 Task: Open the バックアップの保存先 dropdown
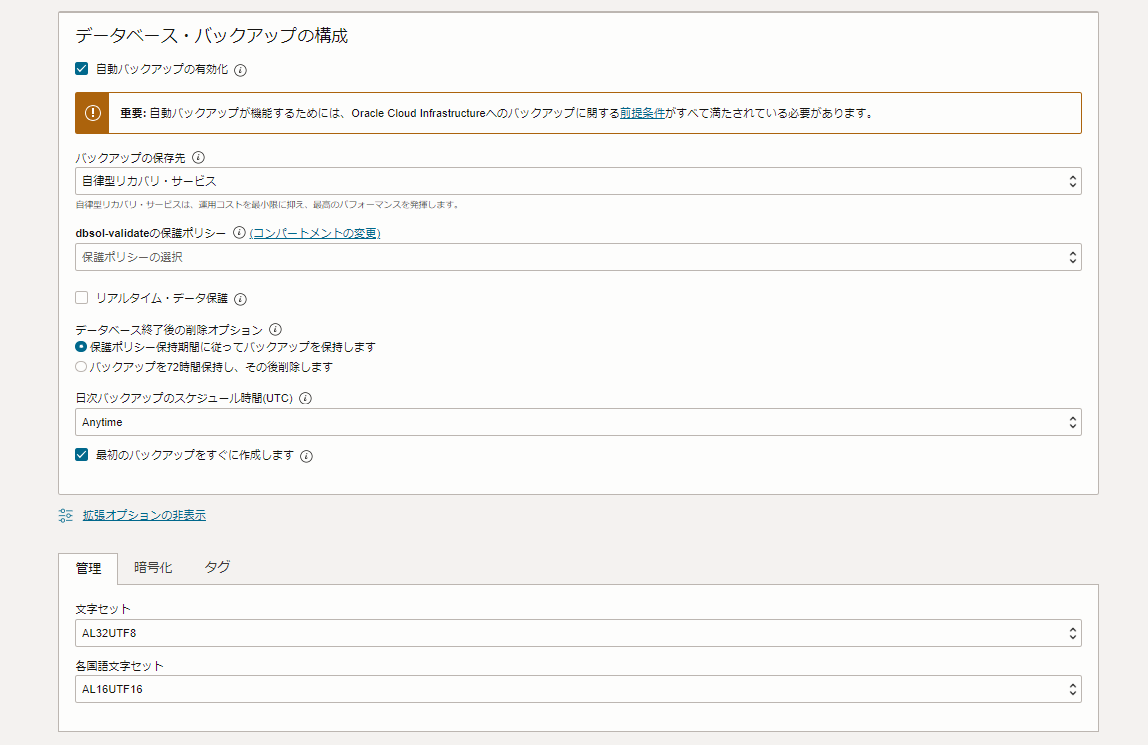click(x=577, y=181)
